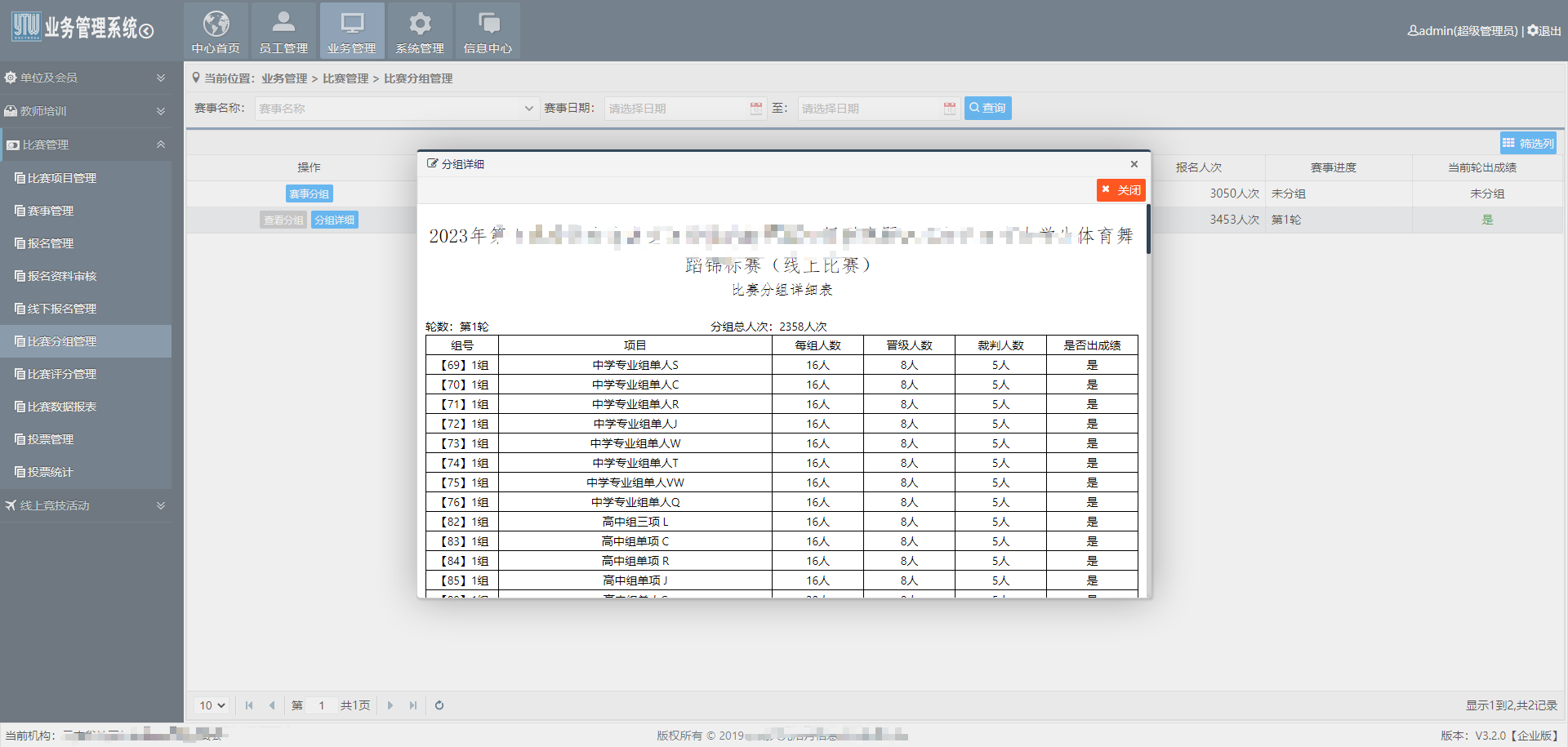
Task: Select the 业务管理 monitor tab
Action: 352,30
